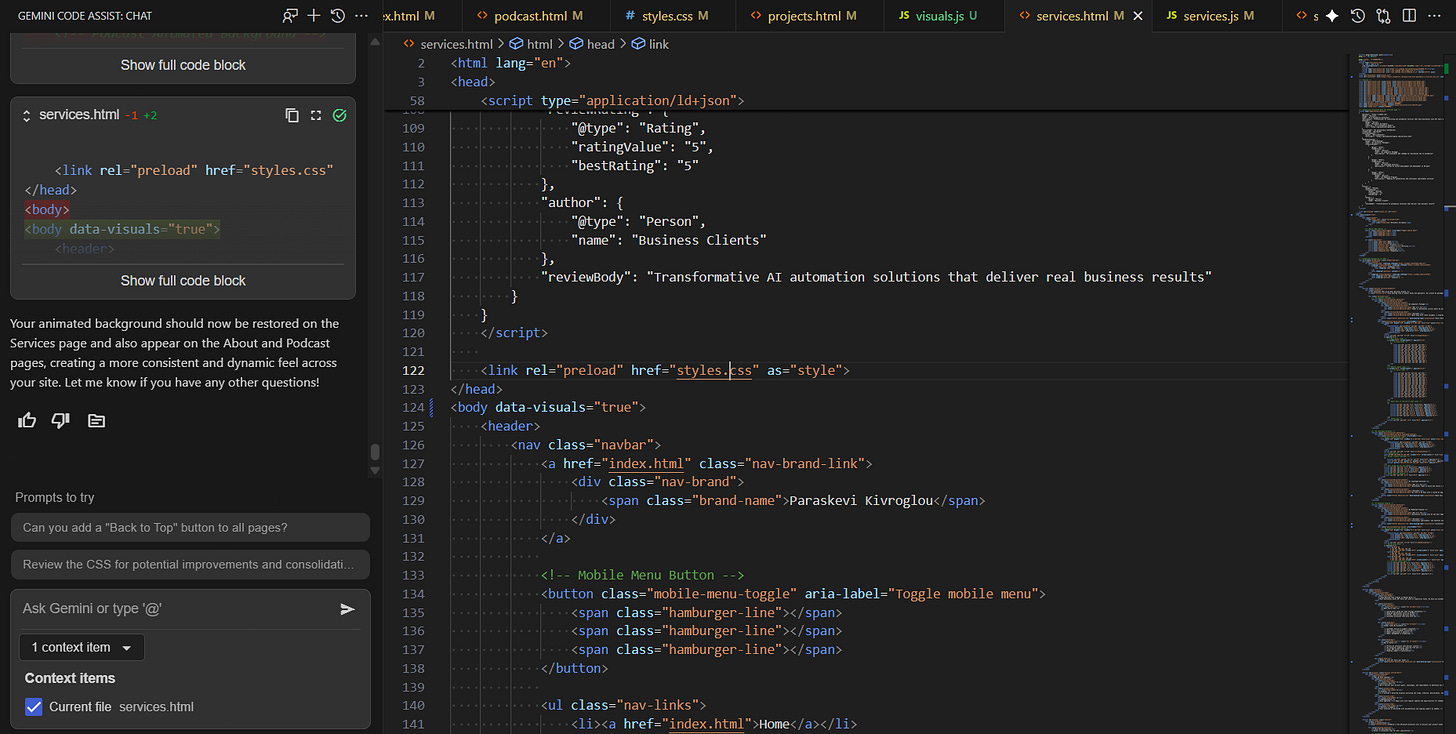
Task: Click Gemini chat scrollbar up arrow
Action: [376, 43]
